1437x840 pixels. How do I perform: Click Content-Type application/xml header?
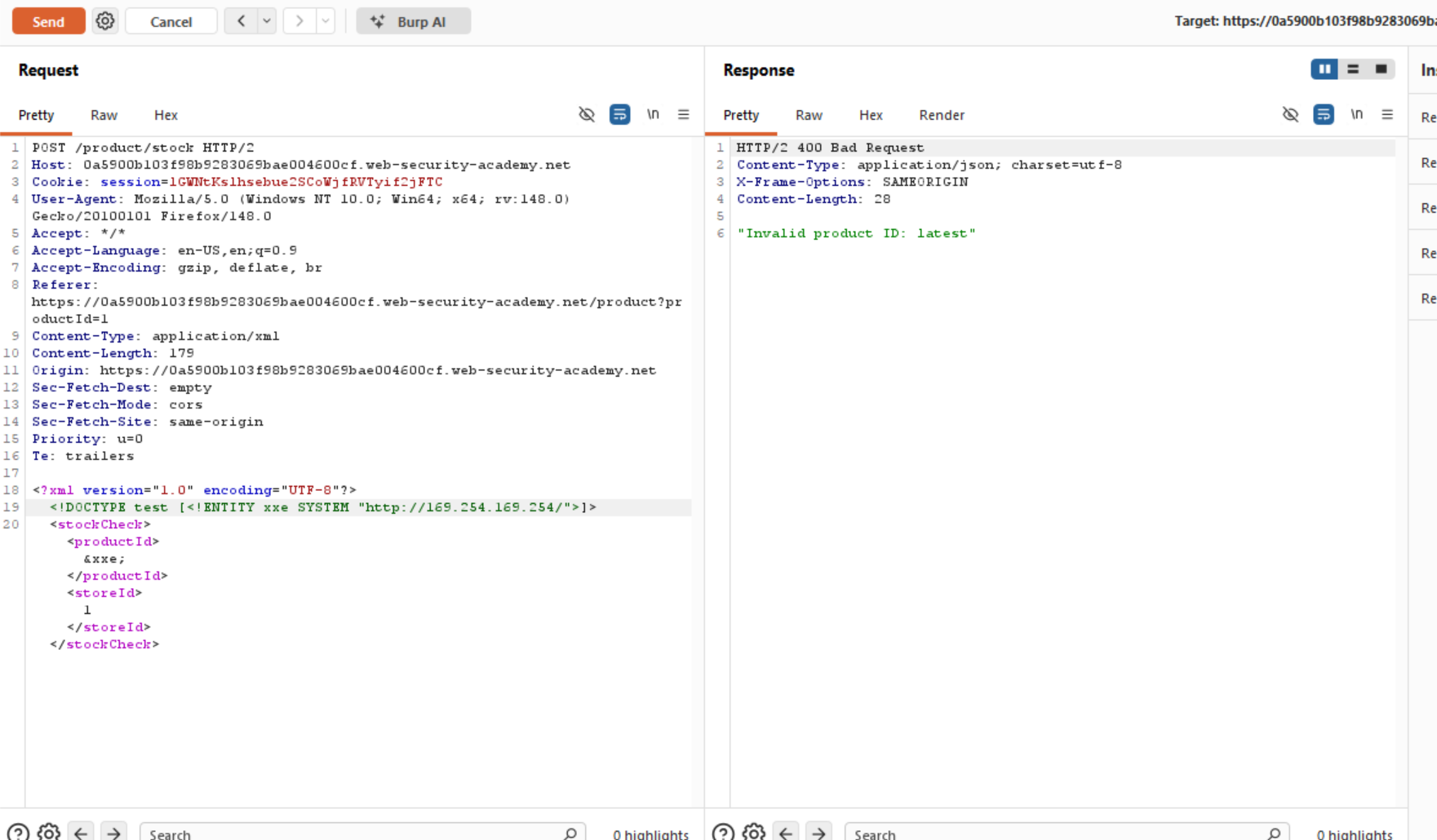point(155,336)
